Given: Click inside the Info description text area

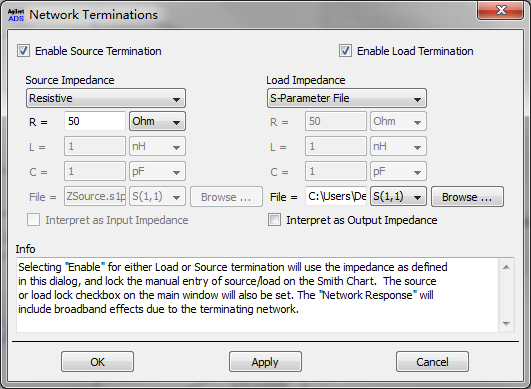Looking at the screenshot, I should [x=257, y=295].
